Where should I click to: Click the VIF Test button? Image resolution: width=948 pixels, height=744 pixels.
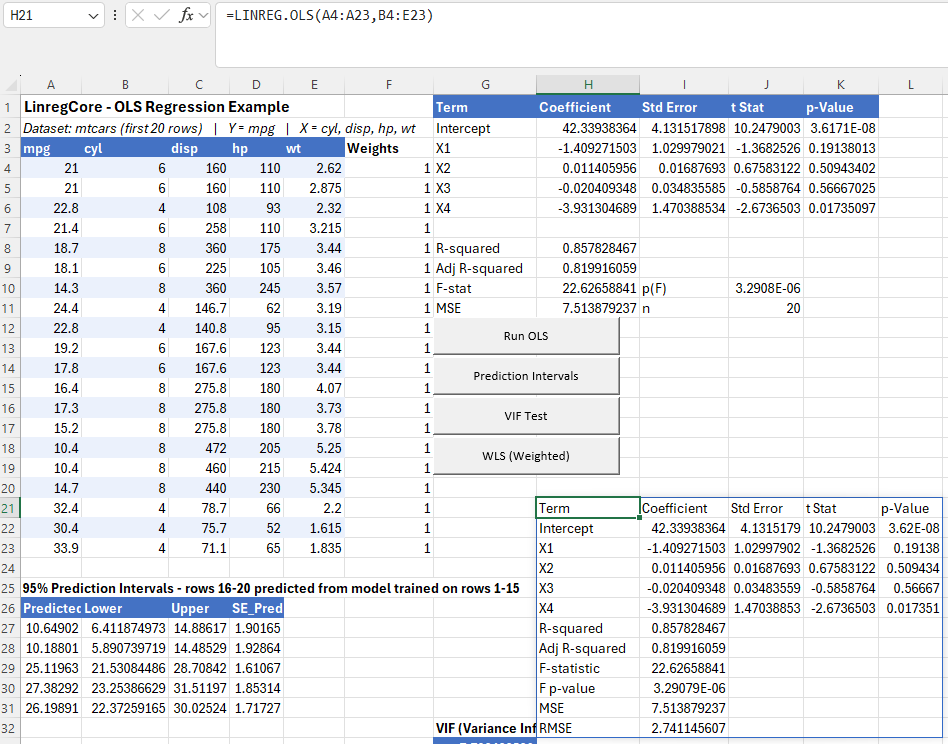click(x=526, y=416)
